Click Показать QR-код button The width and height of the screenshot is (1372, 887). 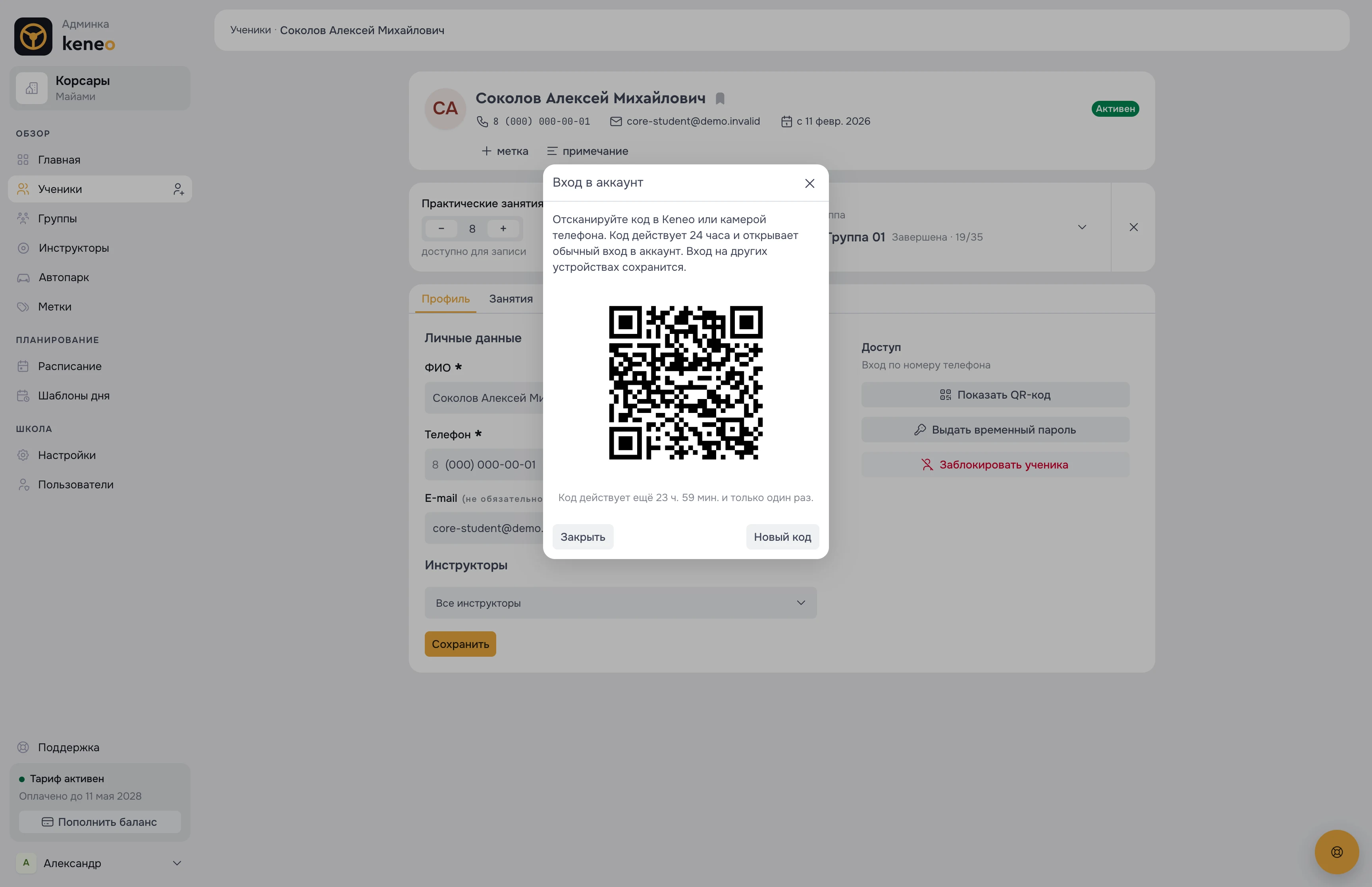point(995,395)
